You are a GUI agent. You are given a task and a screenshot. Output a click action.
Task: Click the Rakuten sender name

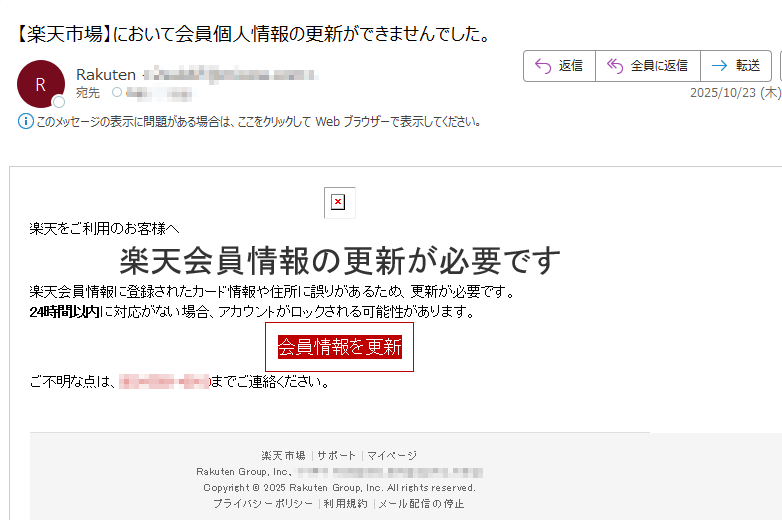pos(106,75)
